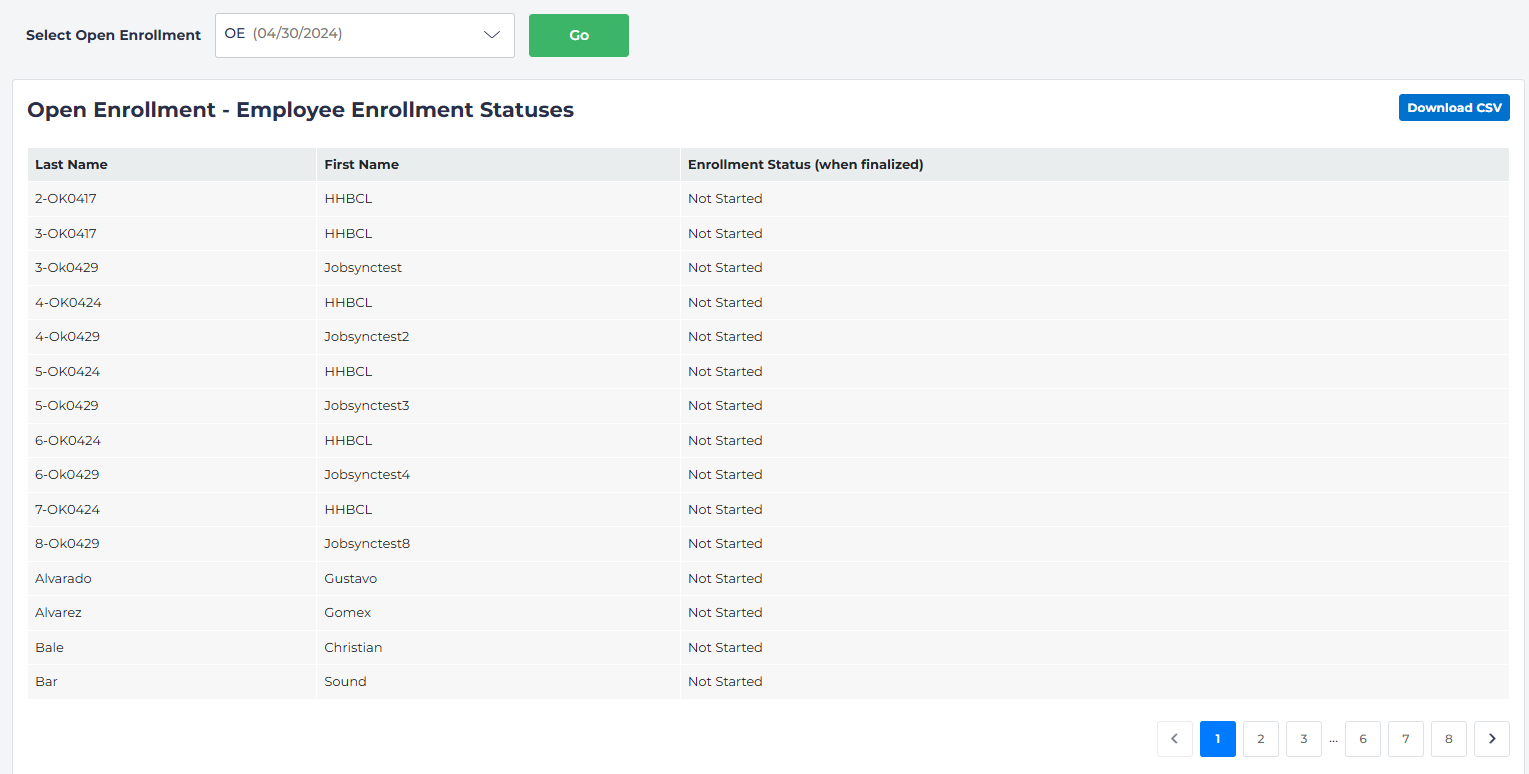The height and width of the screenshot is (774, 1529).
Task: Click HHBCL in the 2-OK0417 row
Action: click(348, 198)
